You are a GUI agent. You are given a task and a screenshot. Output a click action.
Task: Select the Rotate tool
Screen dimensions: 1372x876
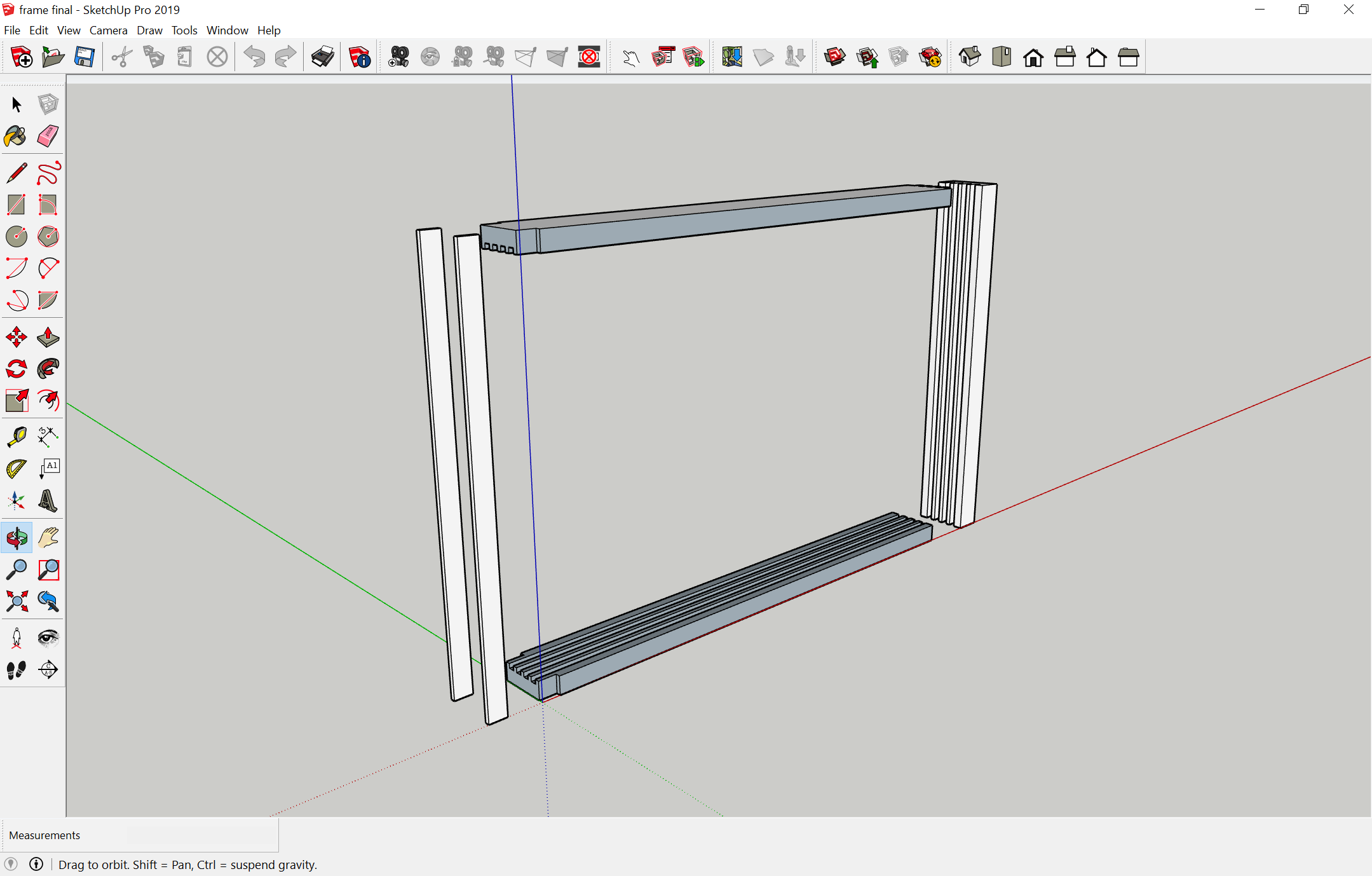[x=16, y=369]
